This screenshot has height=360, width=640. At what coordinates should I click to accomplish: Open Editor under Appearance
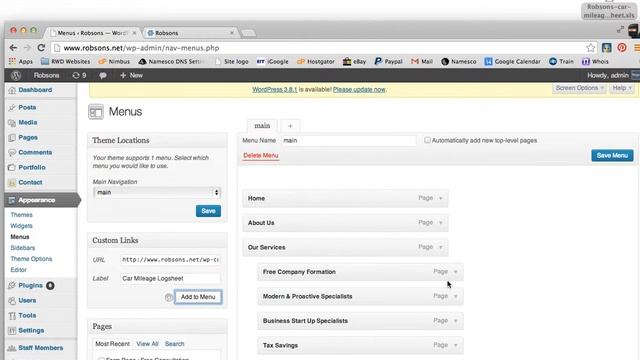click(x=19, y=270)
